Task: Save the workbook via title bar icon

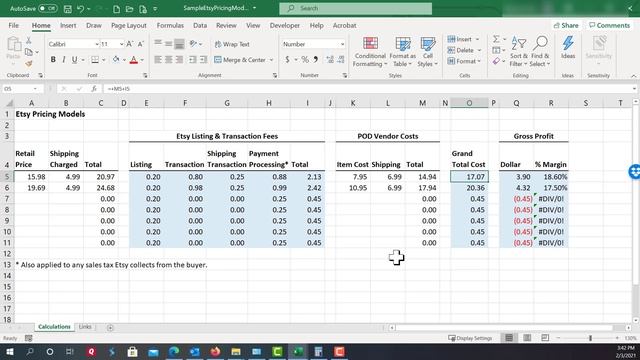Action: (x=68, y=8)
